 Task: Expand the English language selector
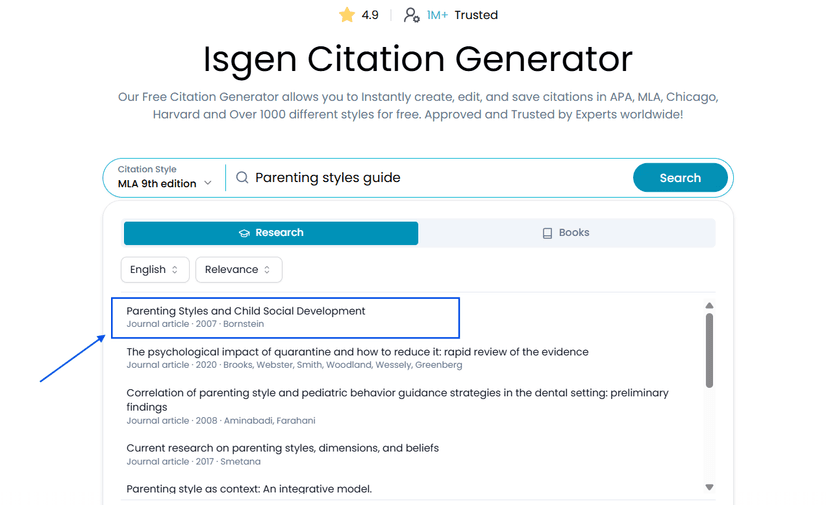pyautogui.click(x=155, y=270)
